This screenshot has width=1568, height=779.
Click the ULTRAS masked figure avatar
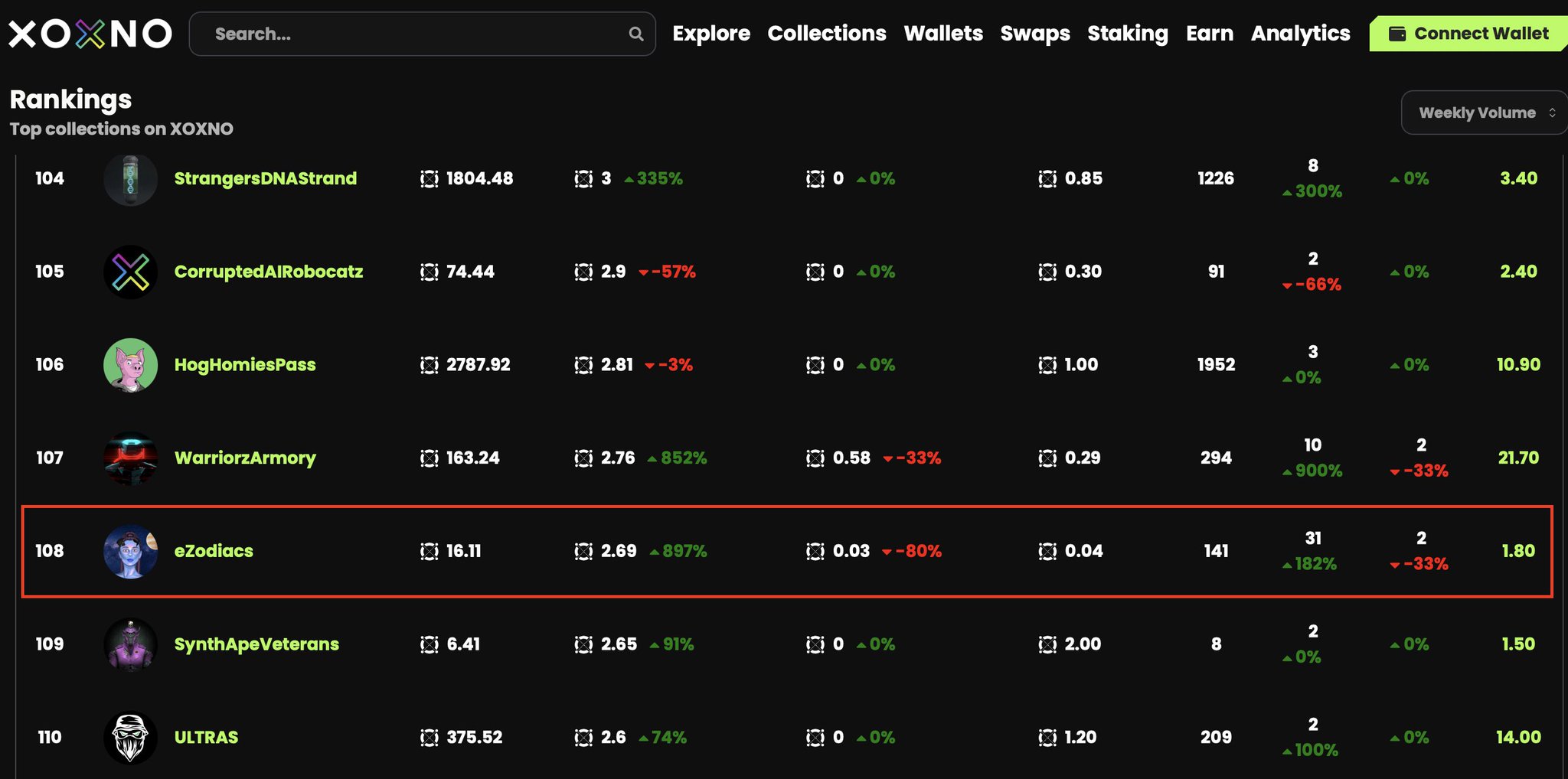[130, 738]
